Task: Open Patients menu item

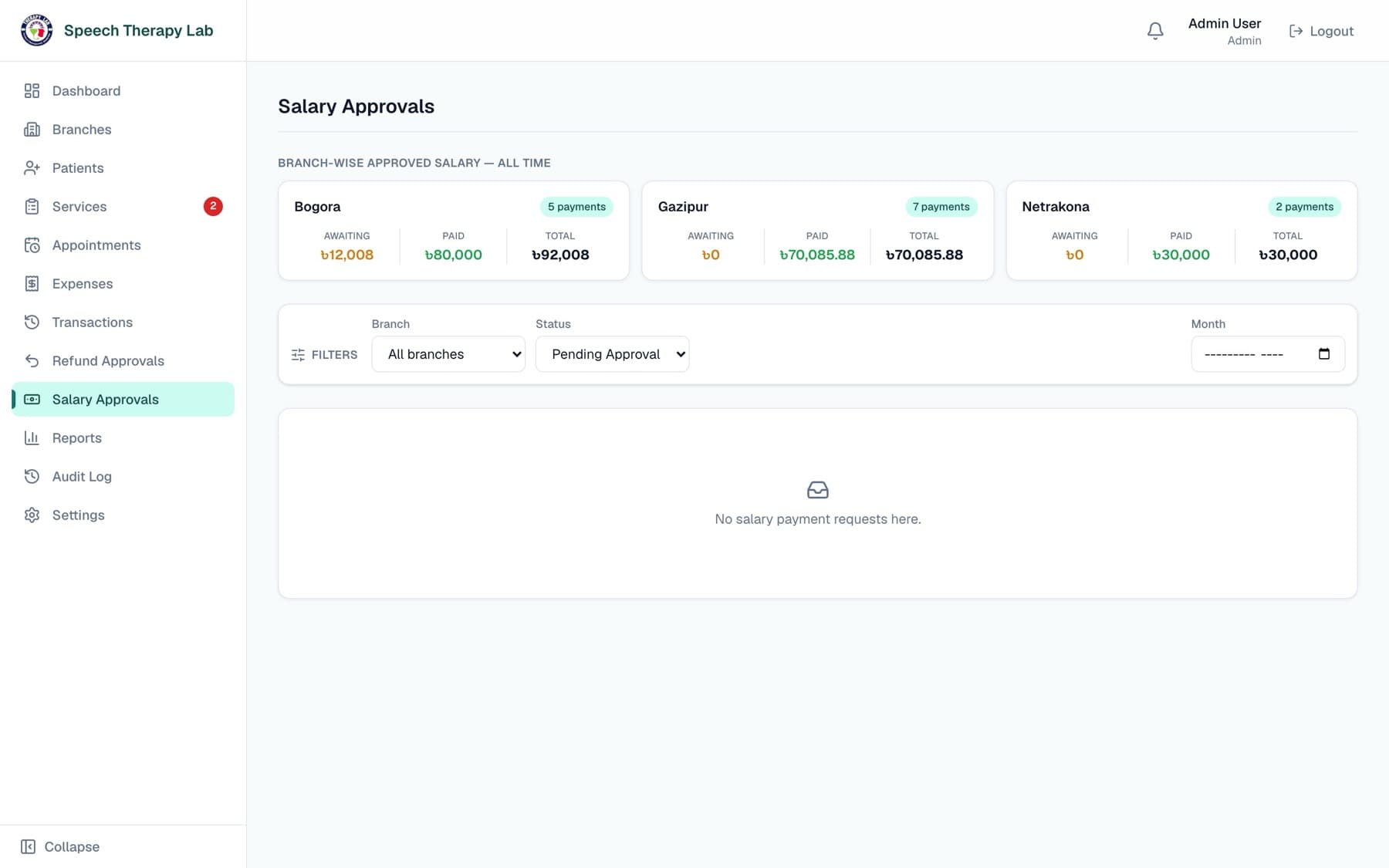Action: point(123,168)
